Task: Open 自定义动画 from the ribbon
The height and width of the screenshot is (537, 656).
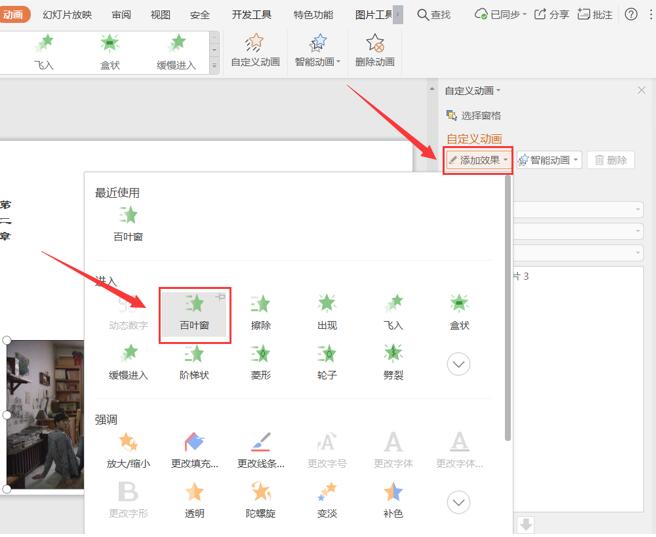Action: point(255,51)
